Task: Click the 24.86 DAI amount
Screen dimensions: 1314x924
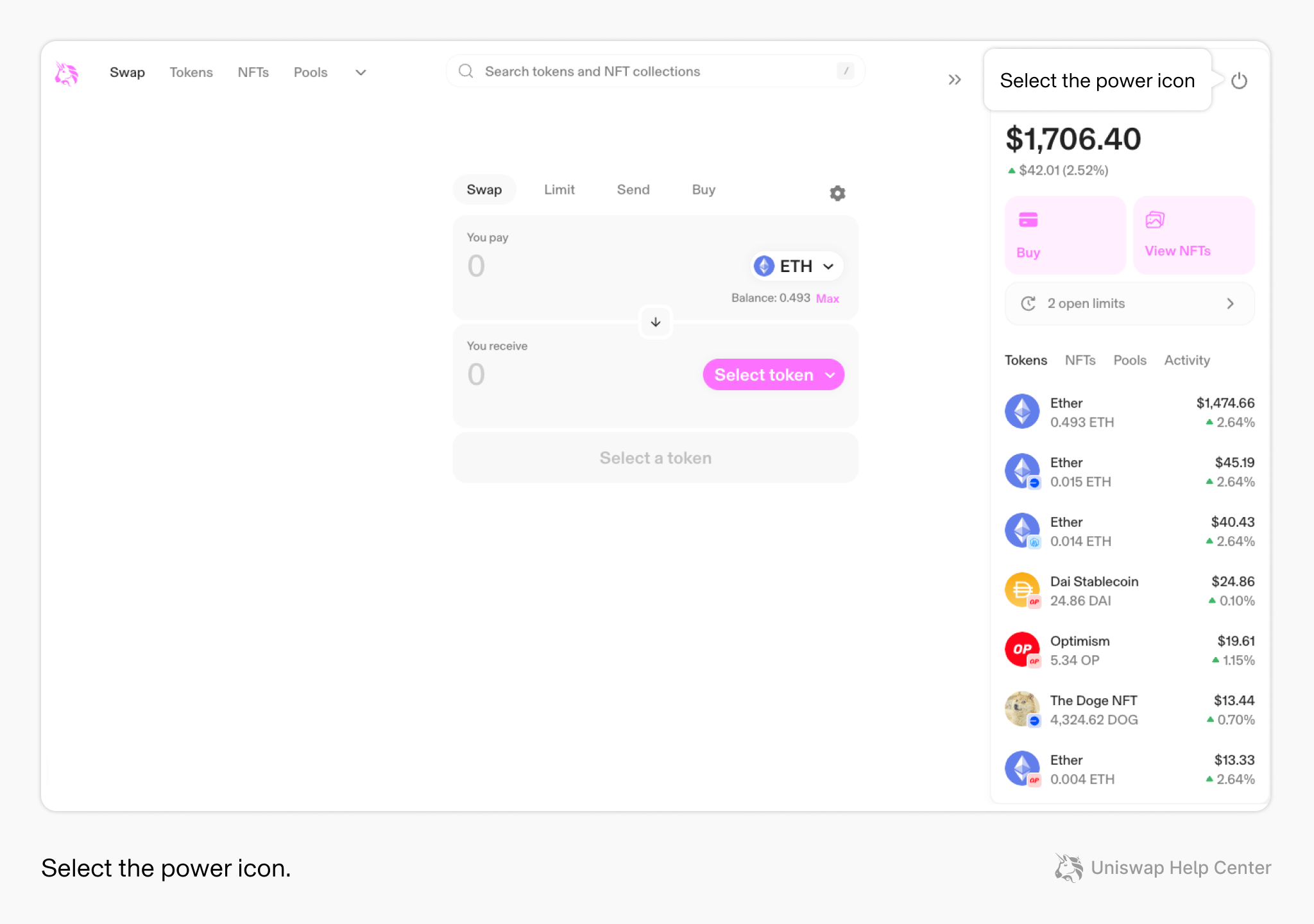Action: pos(1080,601)
